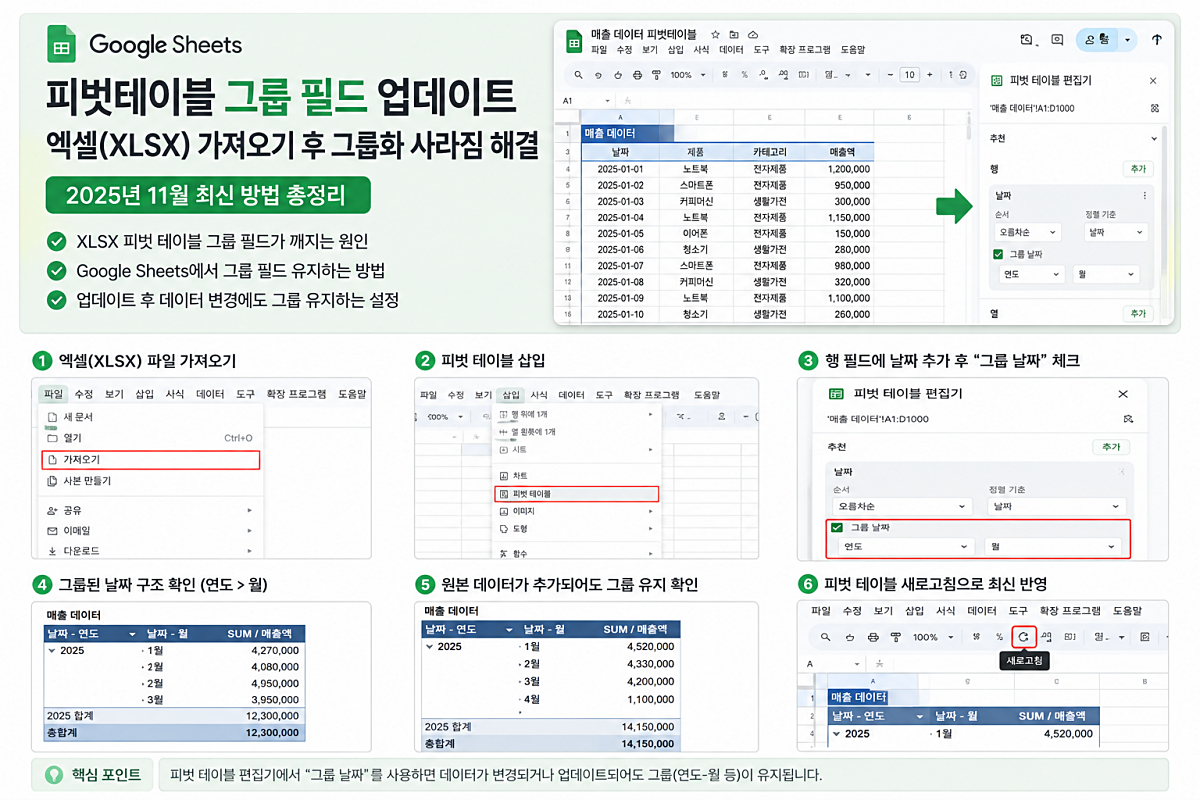Image resolution: width=1200 pixels, height=800 pixels.
Task: Click the percent format icon in step 6 toolbar
Action: point(999,637)
